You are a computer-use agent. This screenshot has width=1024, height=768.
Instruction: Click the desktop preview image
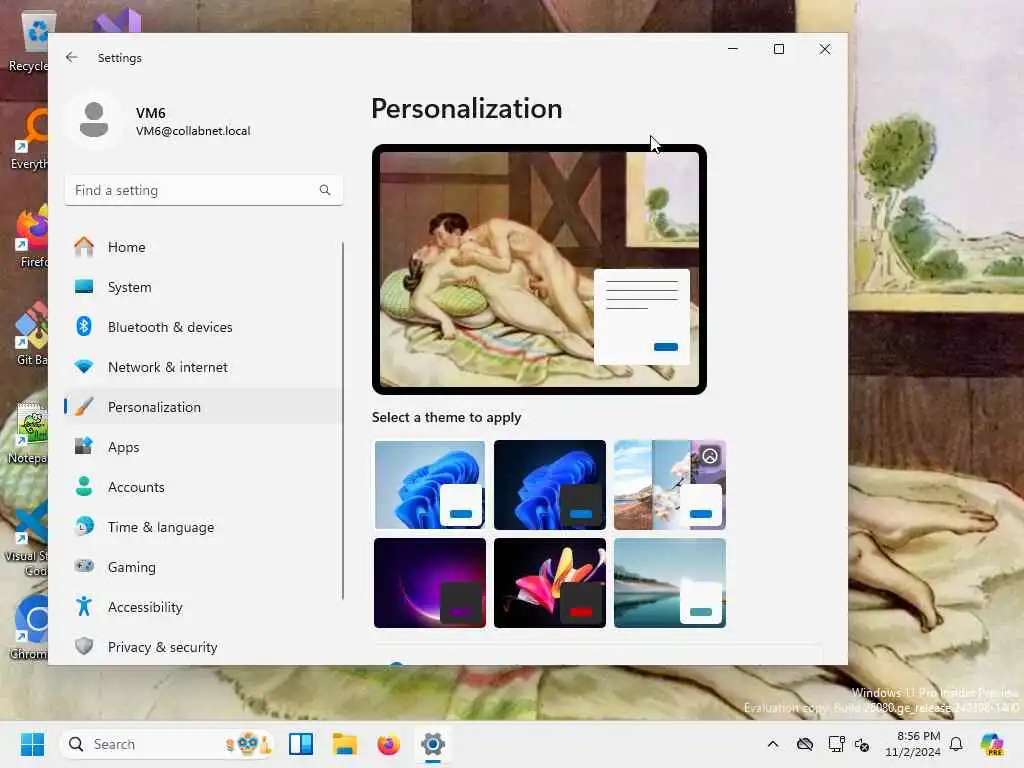(x=539, y=269)
